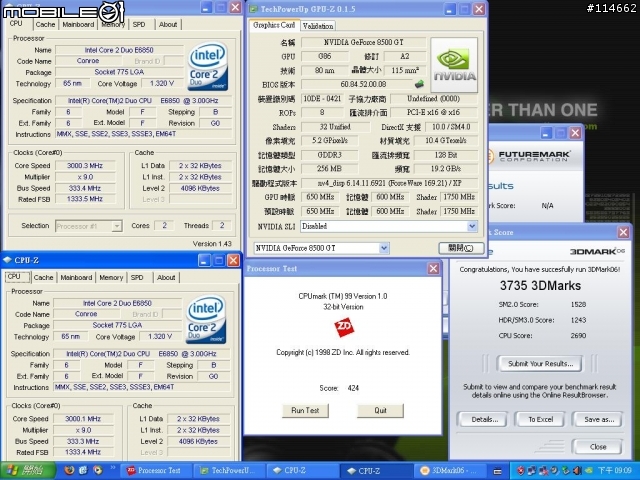Open Mainboard tab in CPU-Z showing 3000.1 MHz
Screen dimensions: 640x480
pos(76,278)
